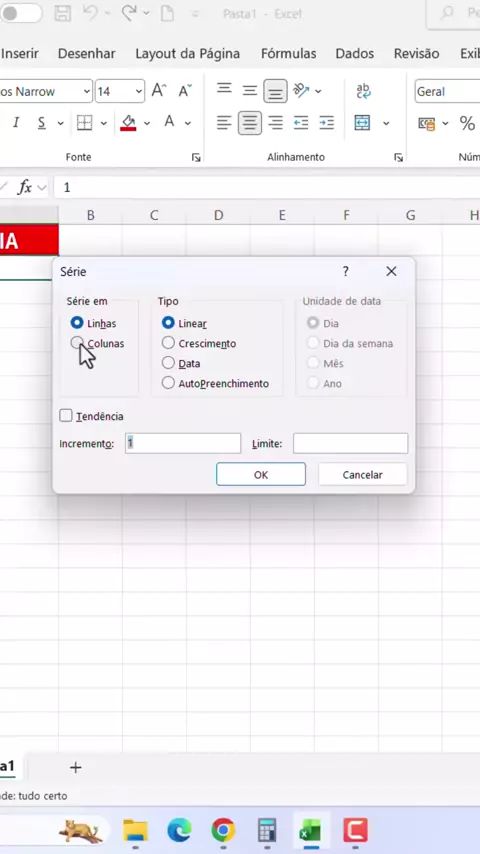Screen dimensions: 480x854
Task: Click the Decrease Font Size icon
Action: [185, 90]
